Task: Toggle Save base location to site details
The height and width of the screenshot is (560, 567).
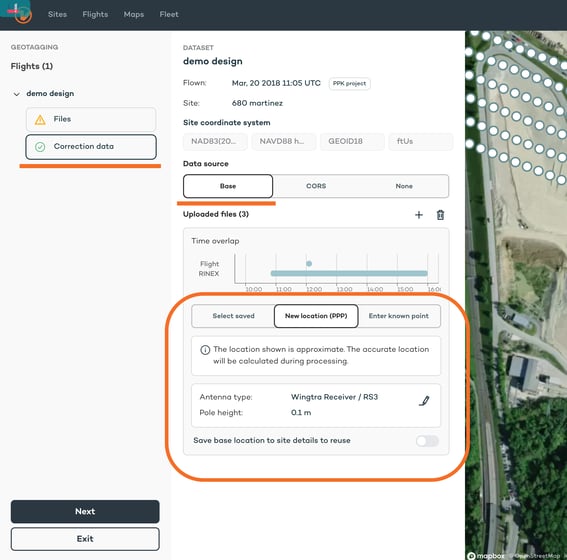Action: pos(427,441)
